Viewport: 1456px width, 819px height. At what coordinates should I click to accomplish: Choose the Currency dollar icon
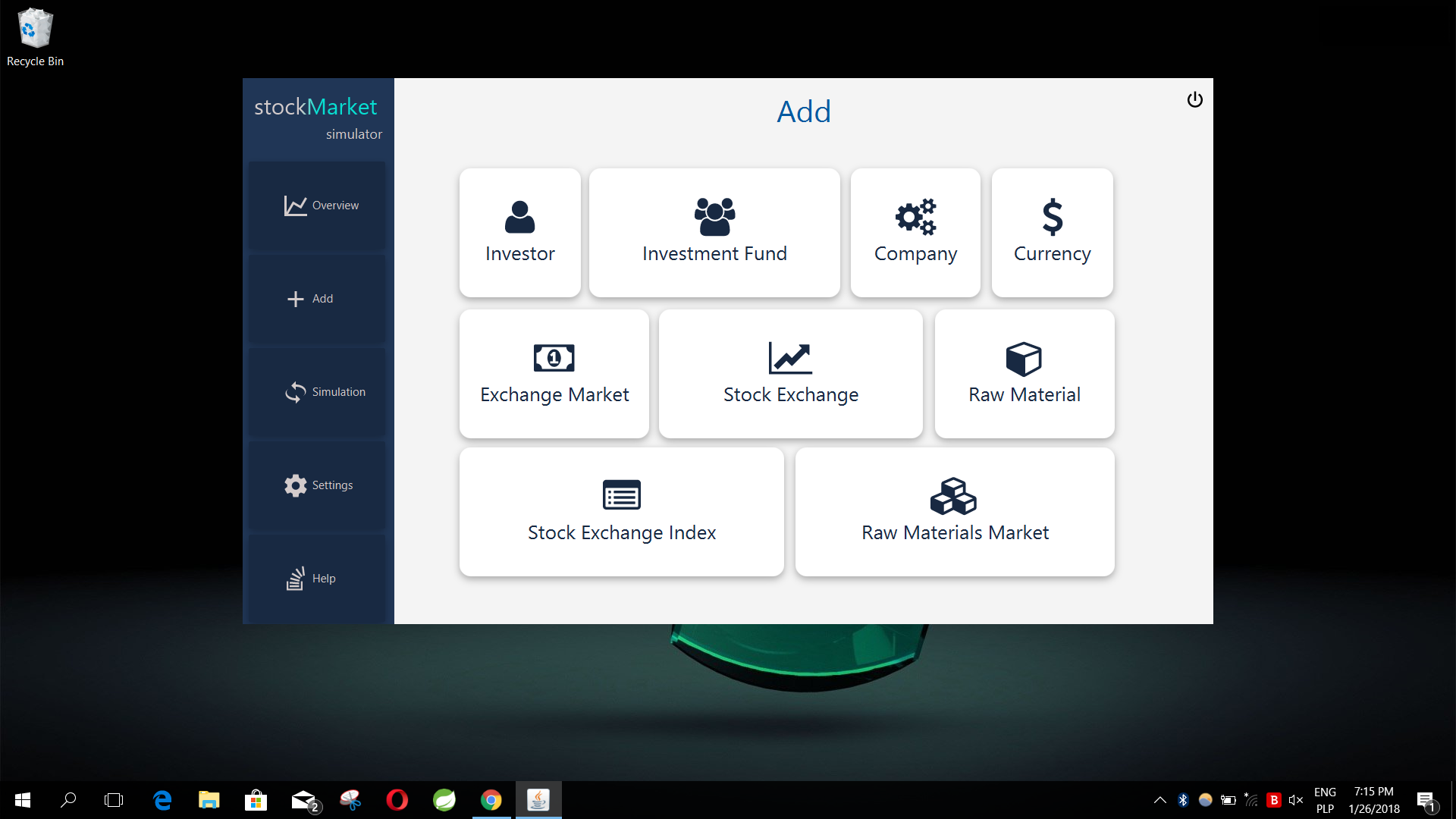pyautogui.click(x=1052, y=218)
